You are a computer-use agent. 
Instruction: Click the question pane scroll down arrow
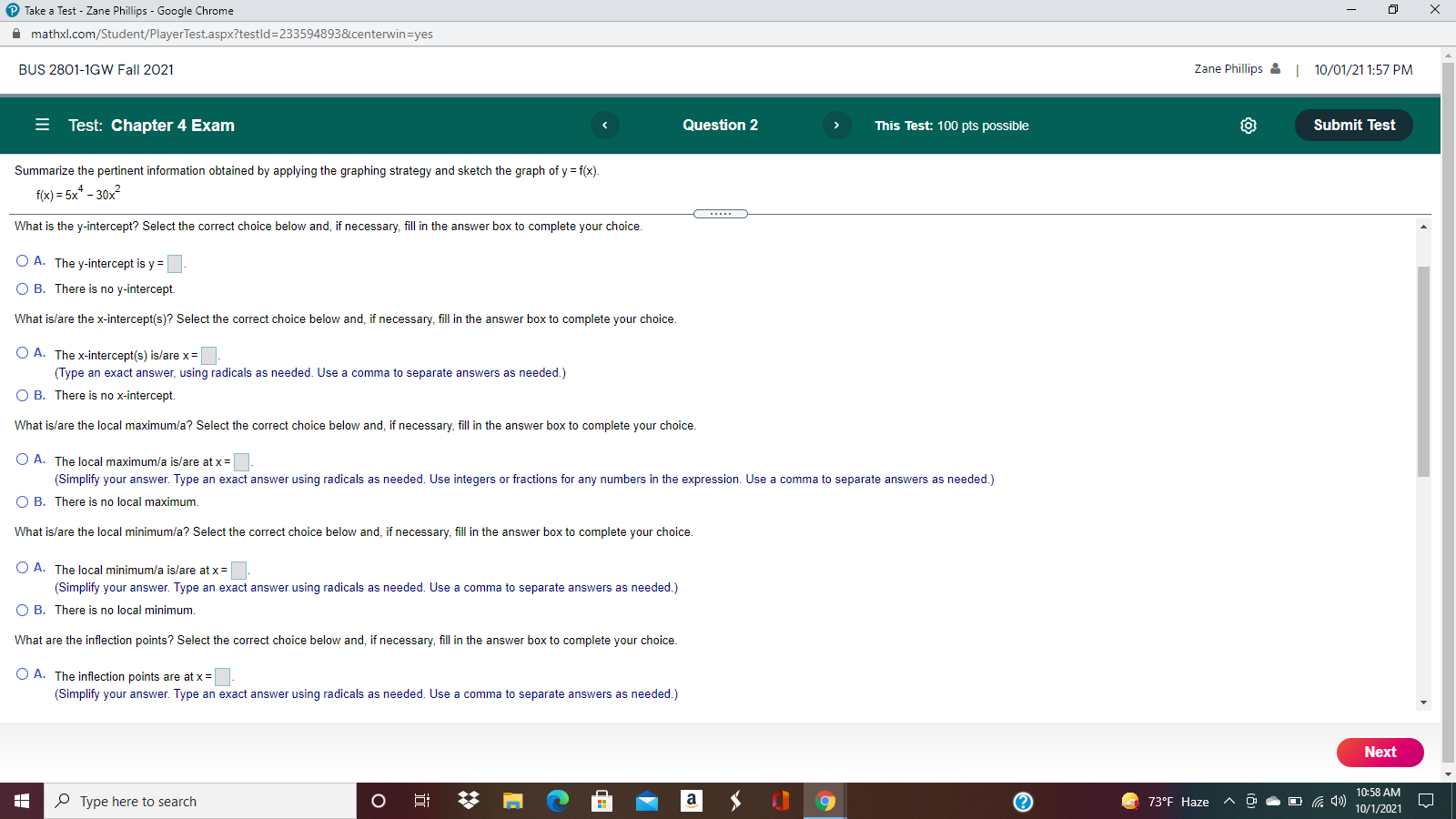click(x=1423, y=703)
